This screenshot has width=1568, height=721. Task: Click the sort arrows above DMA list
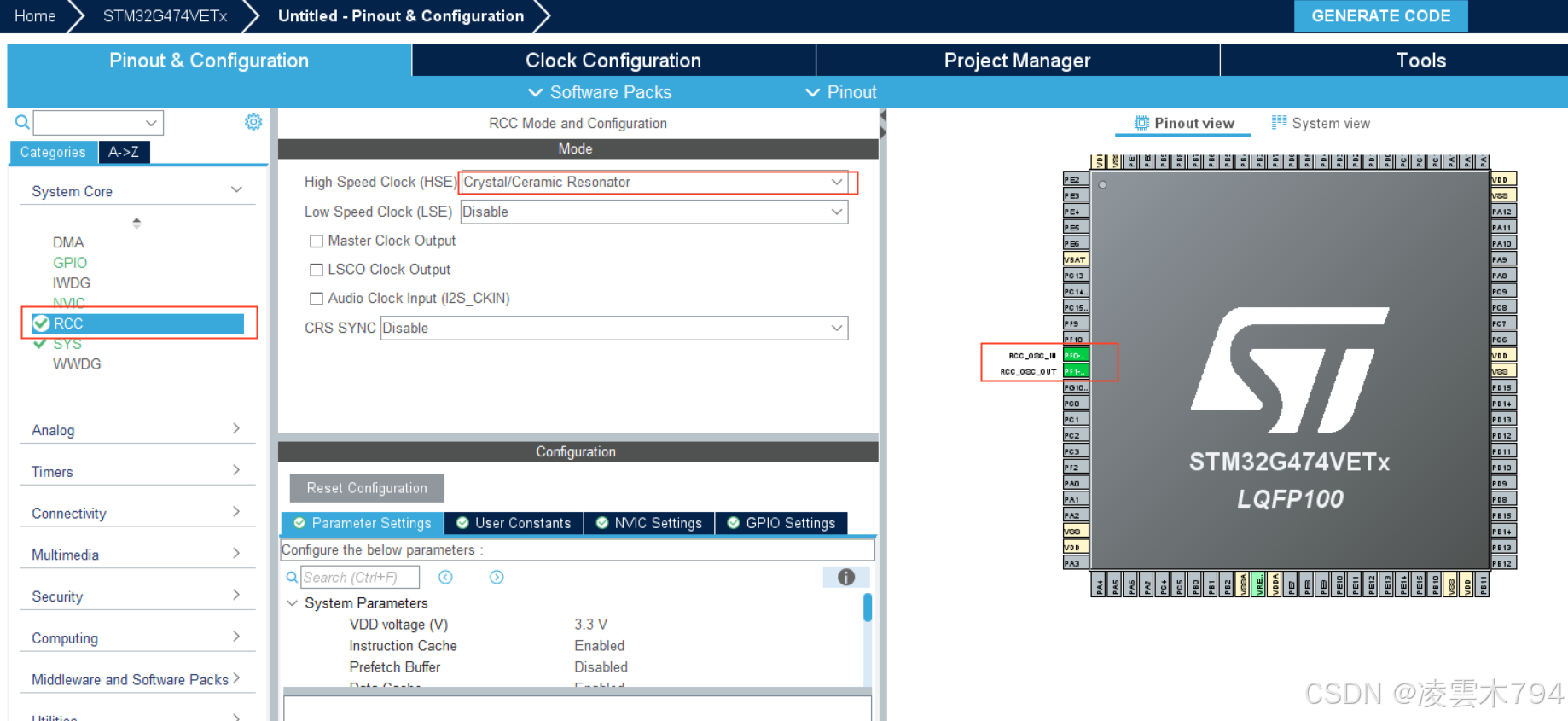point(136,223)
